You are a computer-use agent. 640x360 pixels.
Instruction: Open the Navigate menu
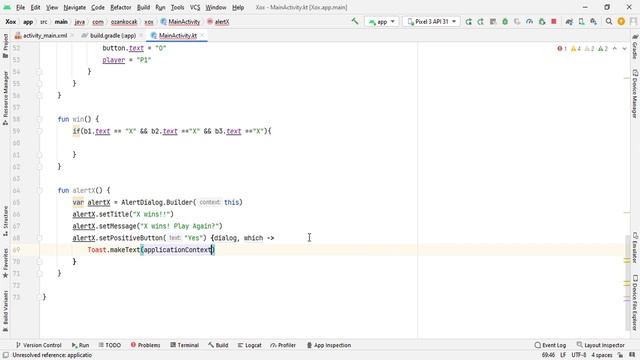coord(75,7)
